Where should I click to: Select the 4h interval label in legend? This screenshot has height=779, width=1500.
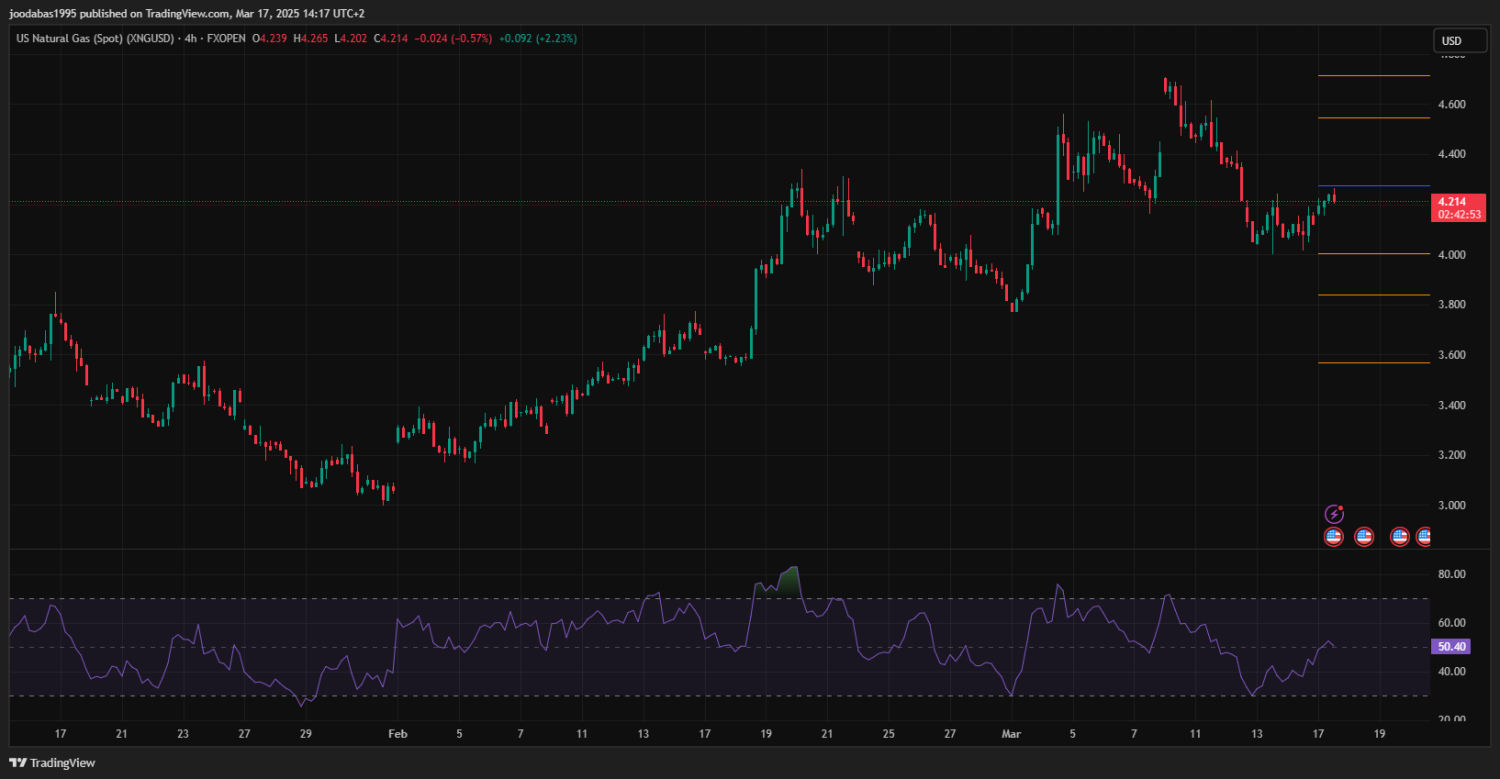pyautogui.click(x=190, y=39)
